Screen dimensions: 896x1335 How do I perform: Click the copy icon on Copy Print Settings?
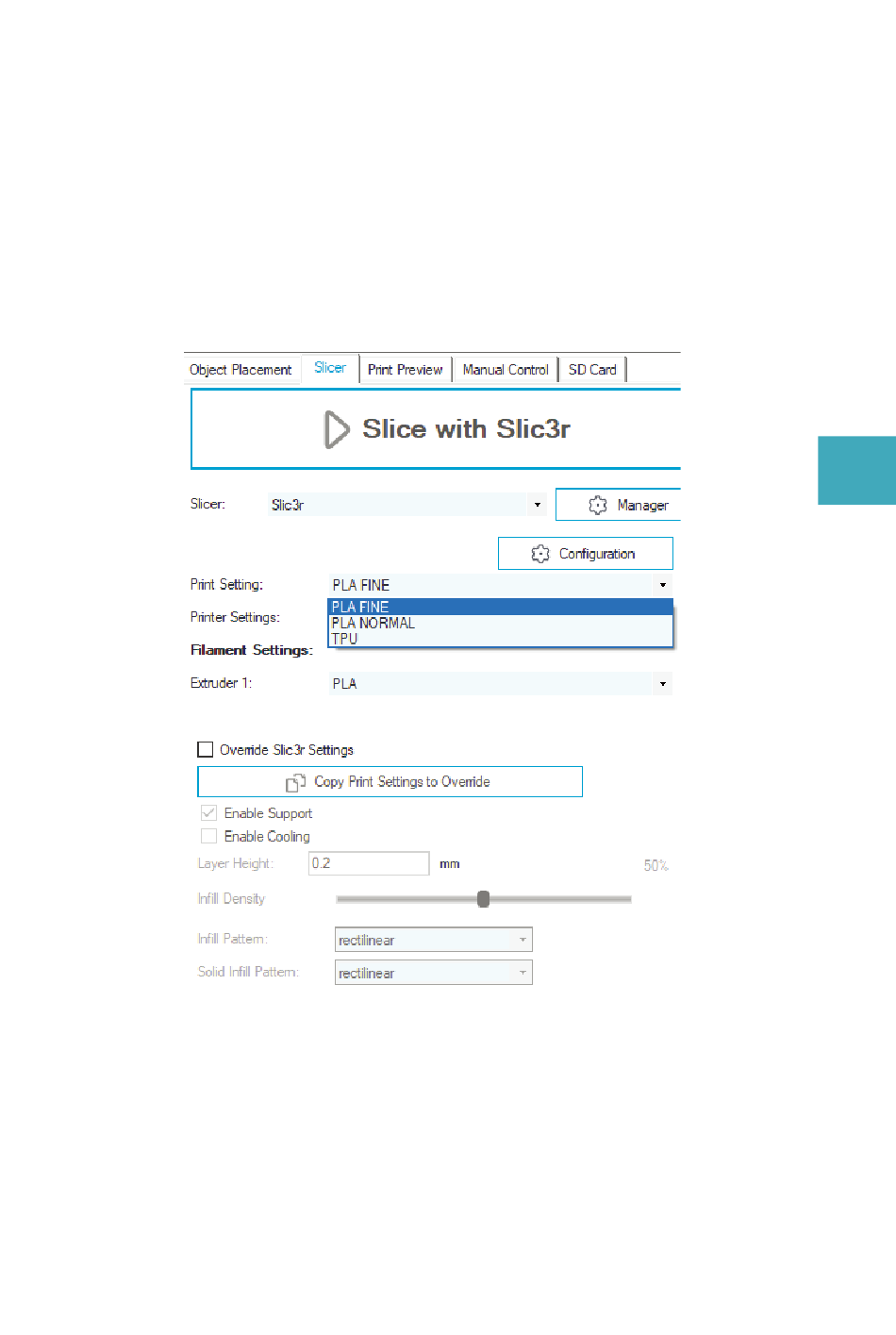pyautogui.click(x=295, y=782)
